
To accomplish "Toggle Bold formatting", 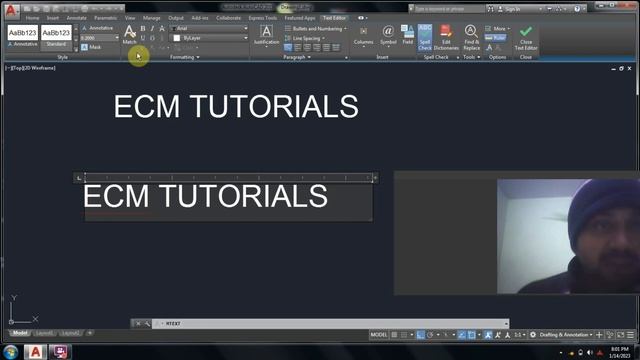I will [x=143, y=29].
